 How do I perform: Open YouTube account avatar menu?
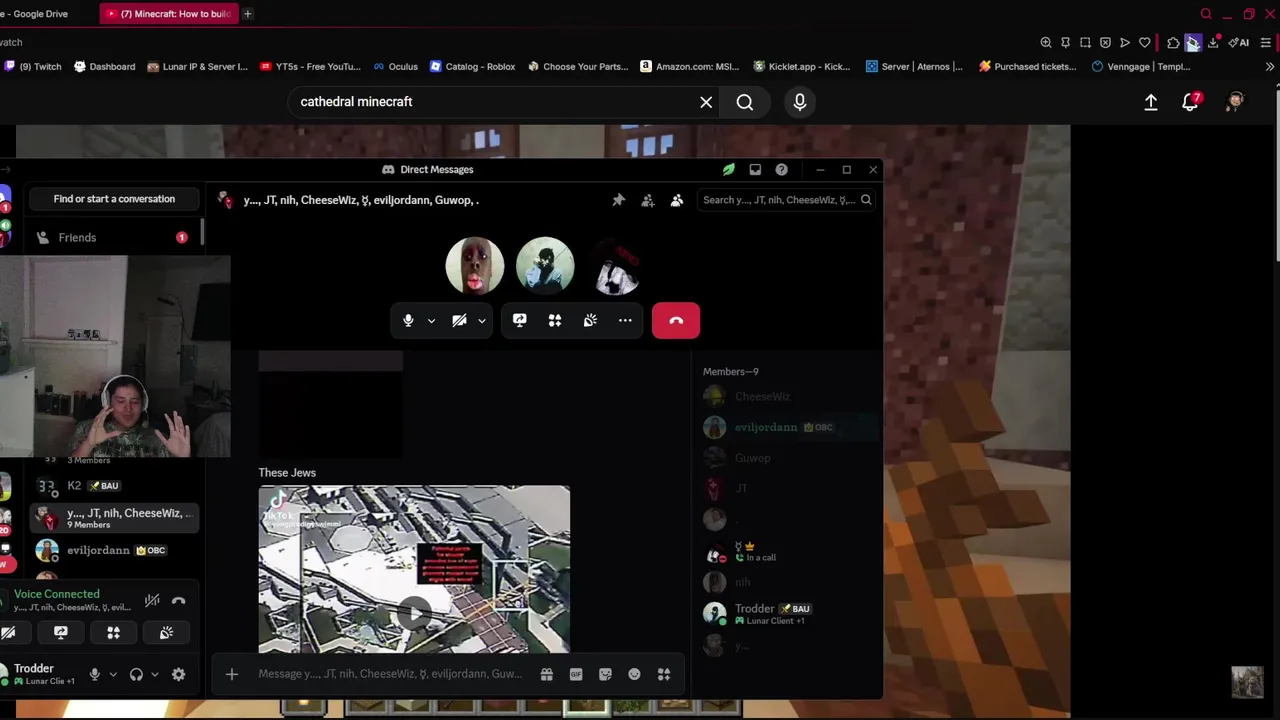[1236, 102]
